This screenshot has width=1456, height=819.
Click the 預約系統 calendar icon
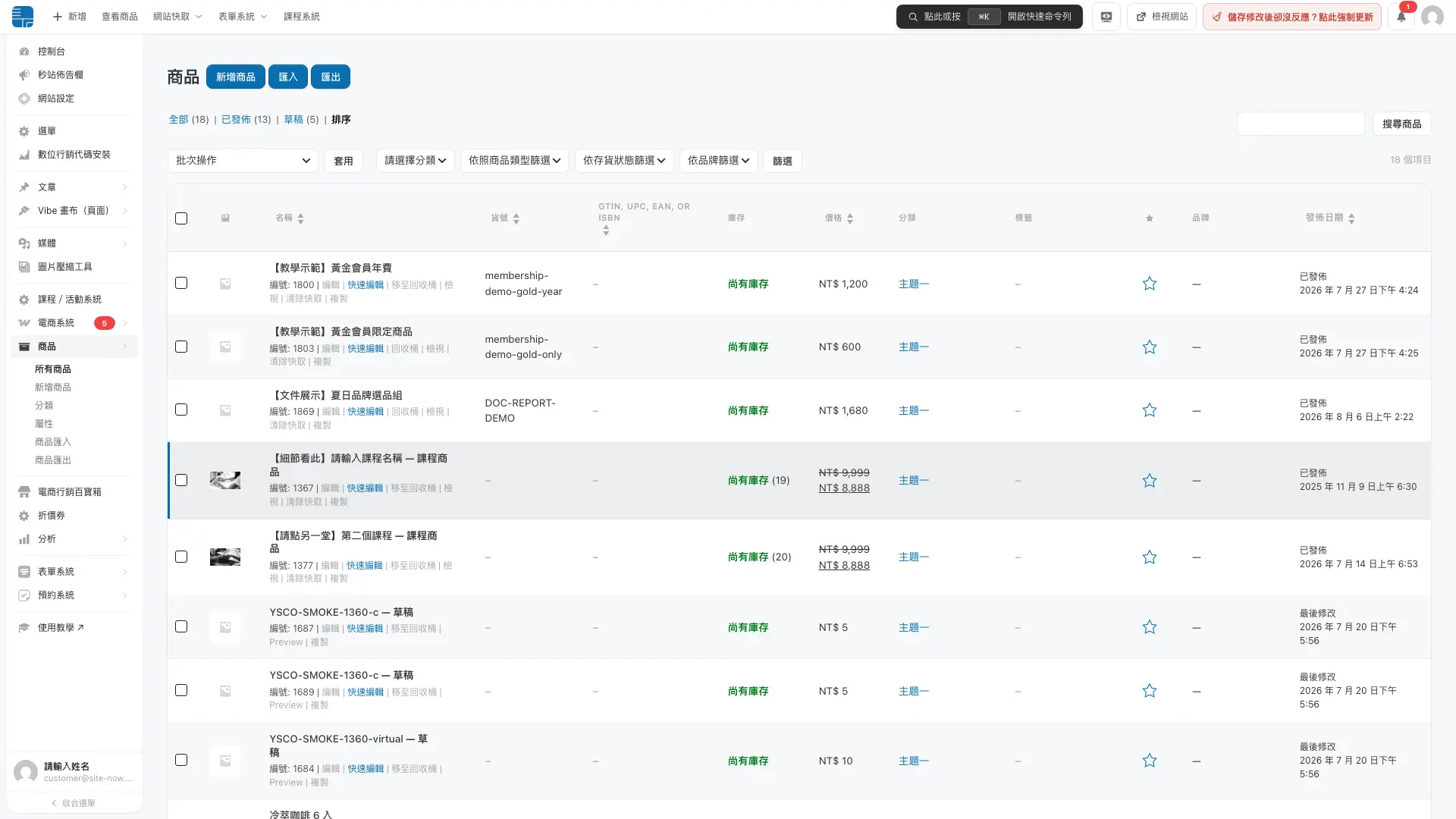click(x=24, y=595)
